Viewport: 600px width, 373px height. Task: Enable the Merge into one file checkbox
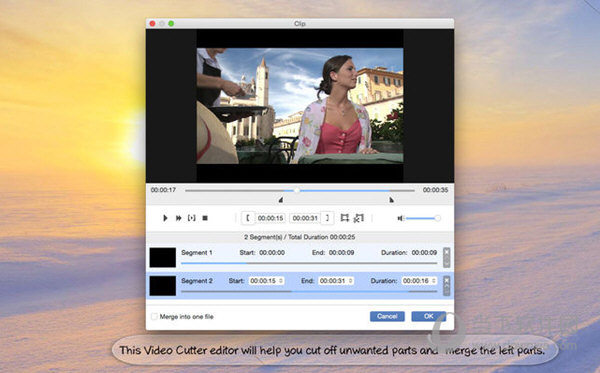(154, 316)
